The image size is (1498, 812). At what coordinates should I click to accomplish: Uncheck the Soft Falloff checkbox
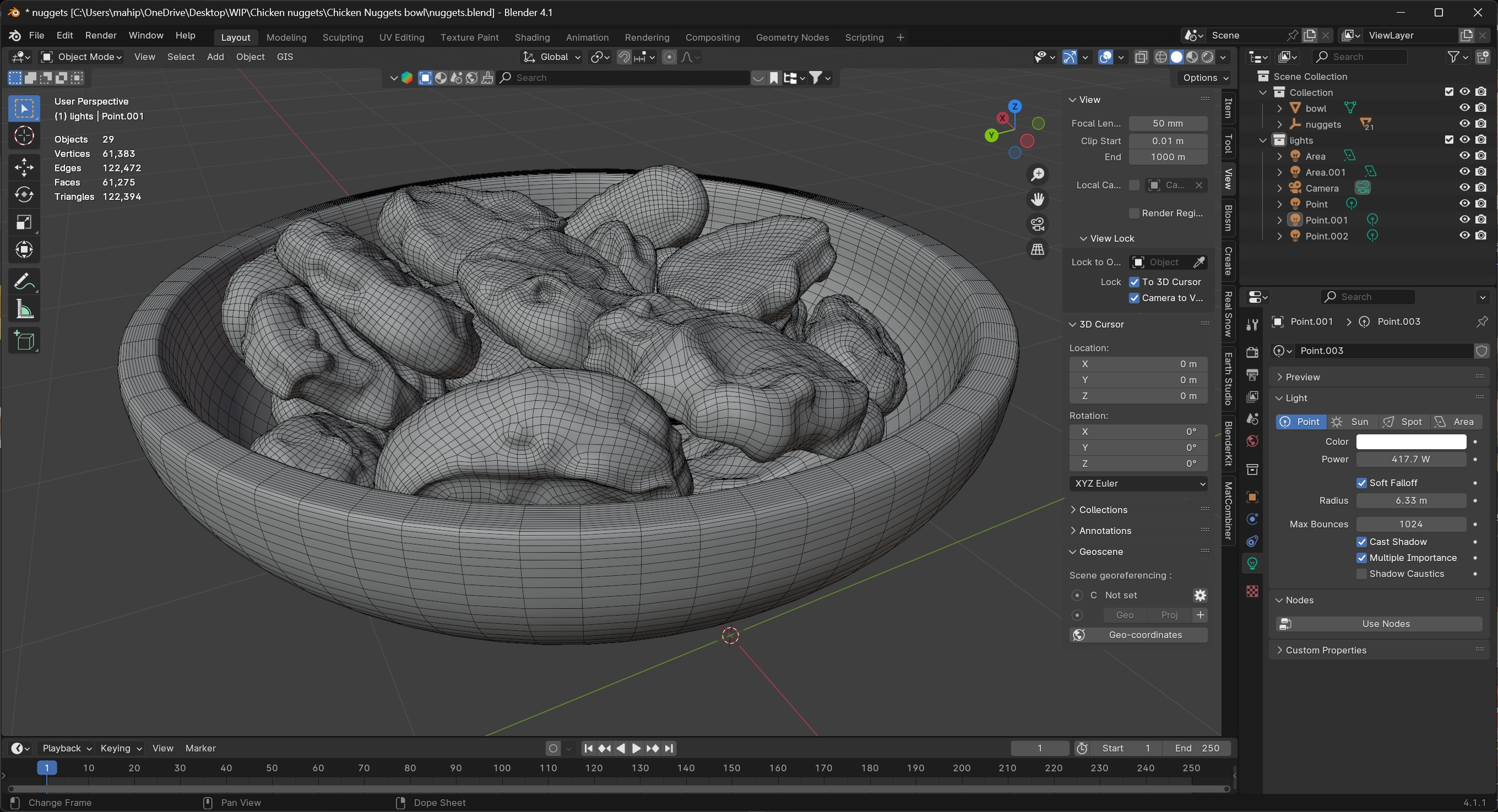pyautogui.click(x=1361, y=483)
